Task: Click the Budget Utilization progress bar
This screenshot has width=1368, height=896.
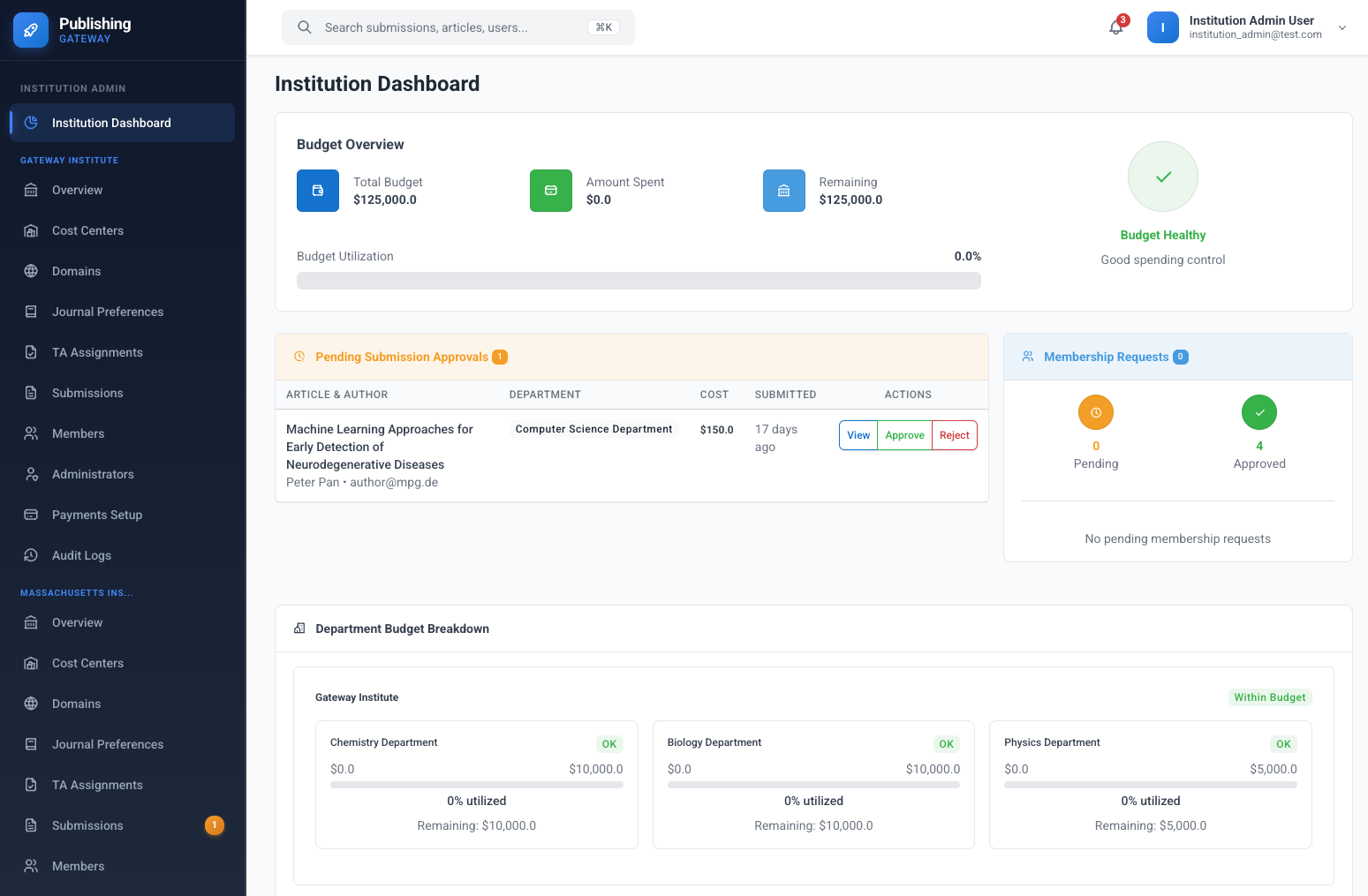Action: click(639, 281)
